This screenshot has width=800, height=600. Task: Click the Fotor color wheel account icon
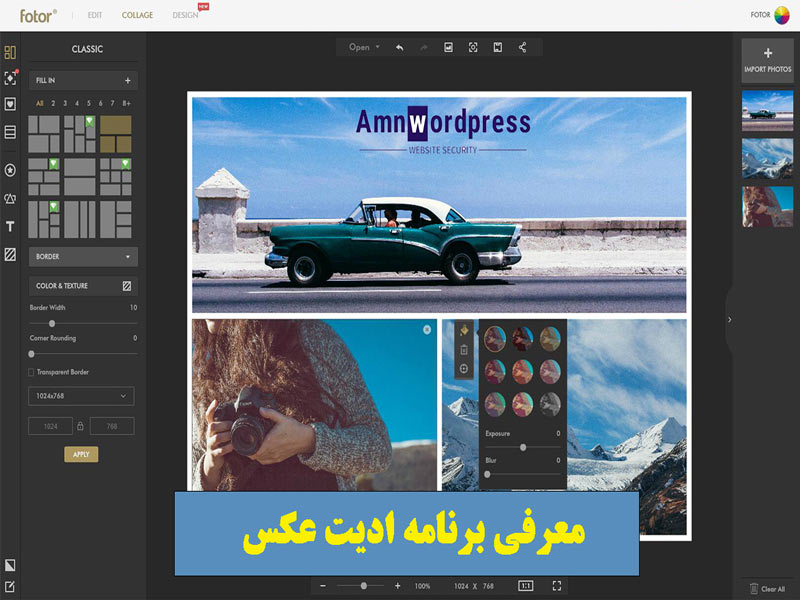coord(782,15)
